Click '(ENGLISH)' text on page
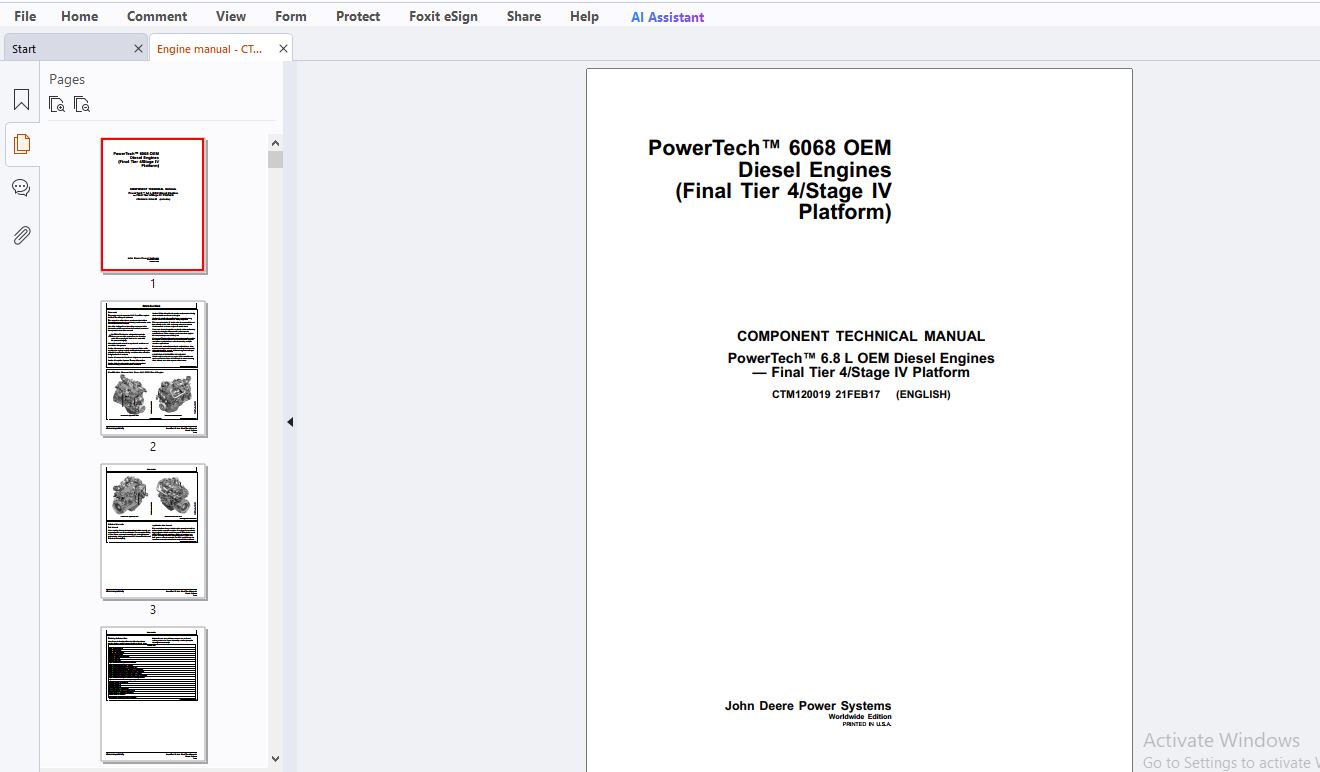1320x772 pixels. tap(923, 394)
